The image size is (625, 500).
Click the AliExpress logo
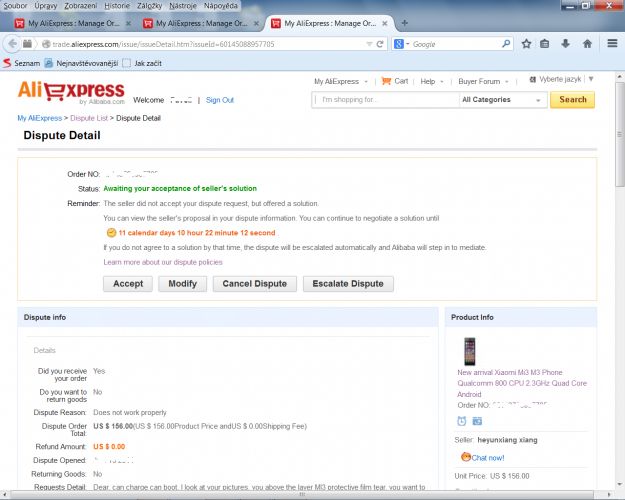pyautogui.click(x=71, y=93)
